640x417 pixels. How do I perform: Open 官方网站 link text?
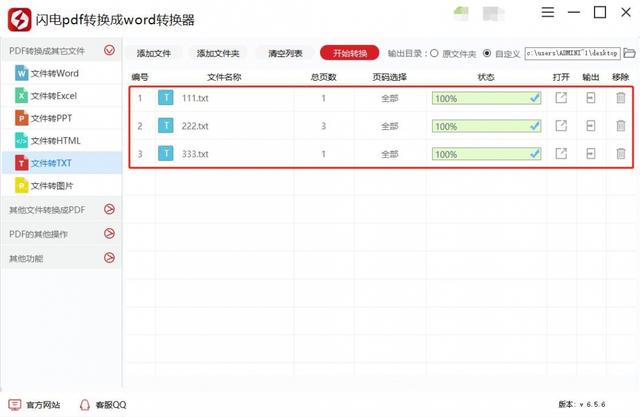[x=43, y=405]
